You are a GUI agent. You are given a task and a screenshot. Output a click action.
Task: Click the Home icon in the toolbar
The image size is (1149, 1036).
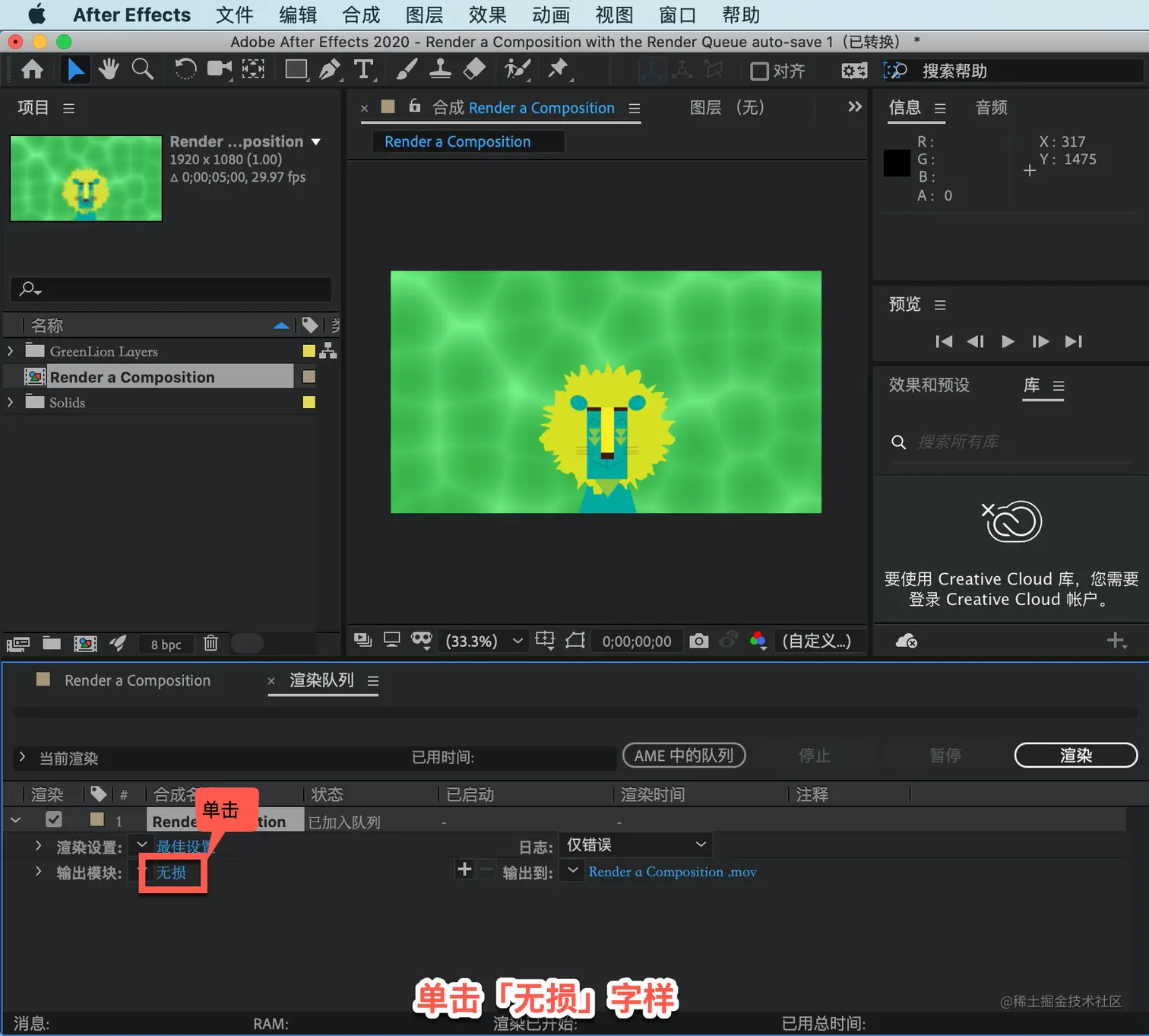coord(32,70)
